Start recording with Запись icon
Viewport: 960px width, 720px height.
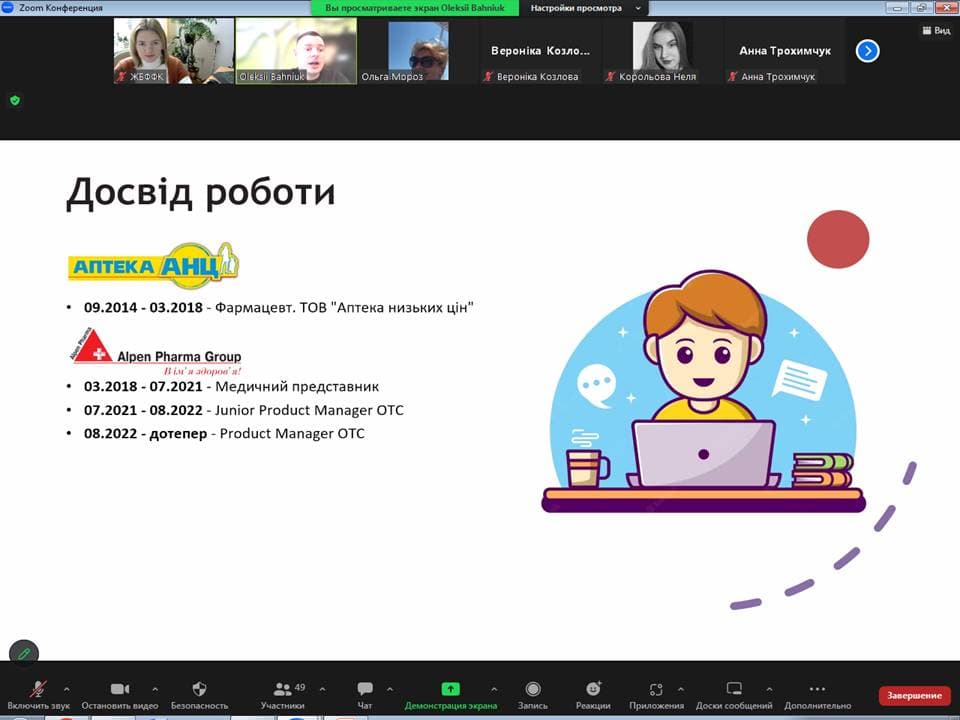[x=533, y=689]
